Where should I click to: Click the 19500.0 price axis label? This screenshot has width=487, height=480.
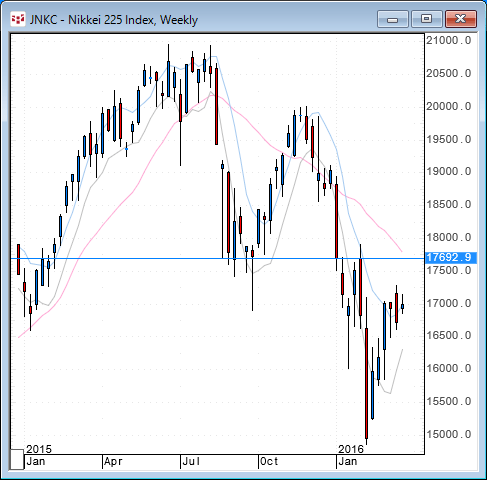(449, 139)
